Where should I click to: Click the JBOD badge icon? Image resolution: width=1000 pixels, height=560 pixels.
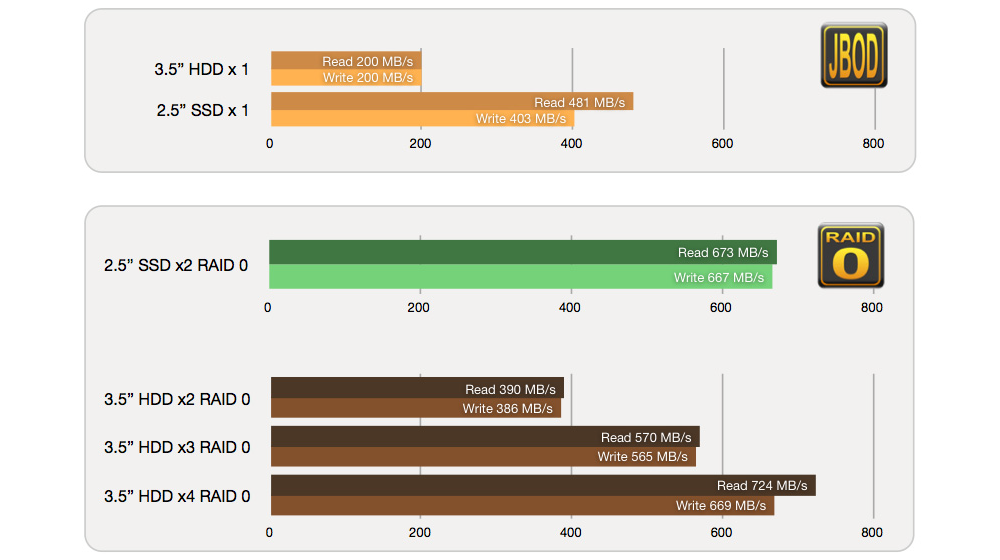tap(853, 56)
